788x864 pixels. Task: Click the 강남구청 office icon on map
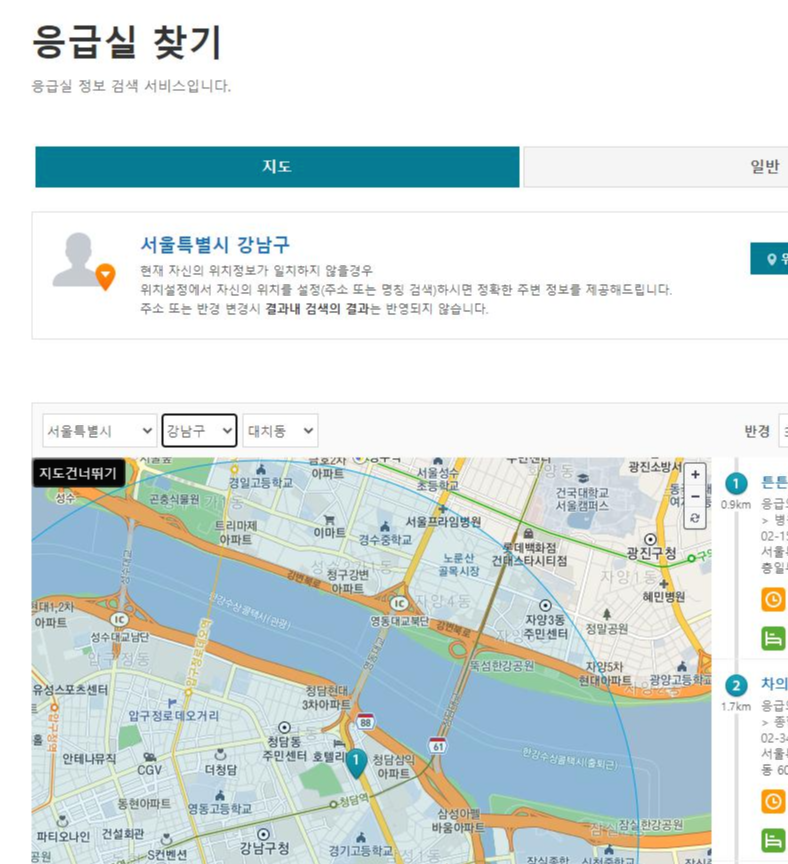263,834
